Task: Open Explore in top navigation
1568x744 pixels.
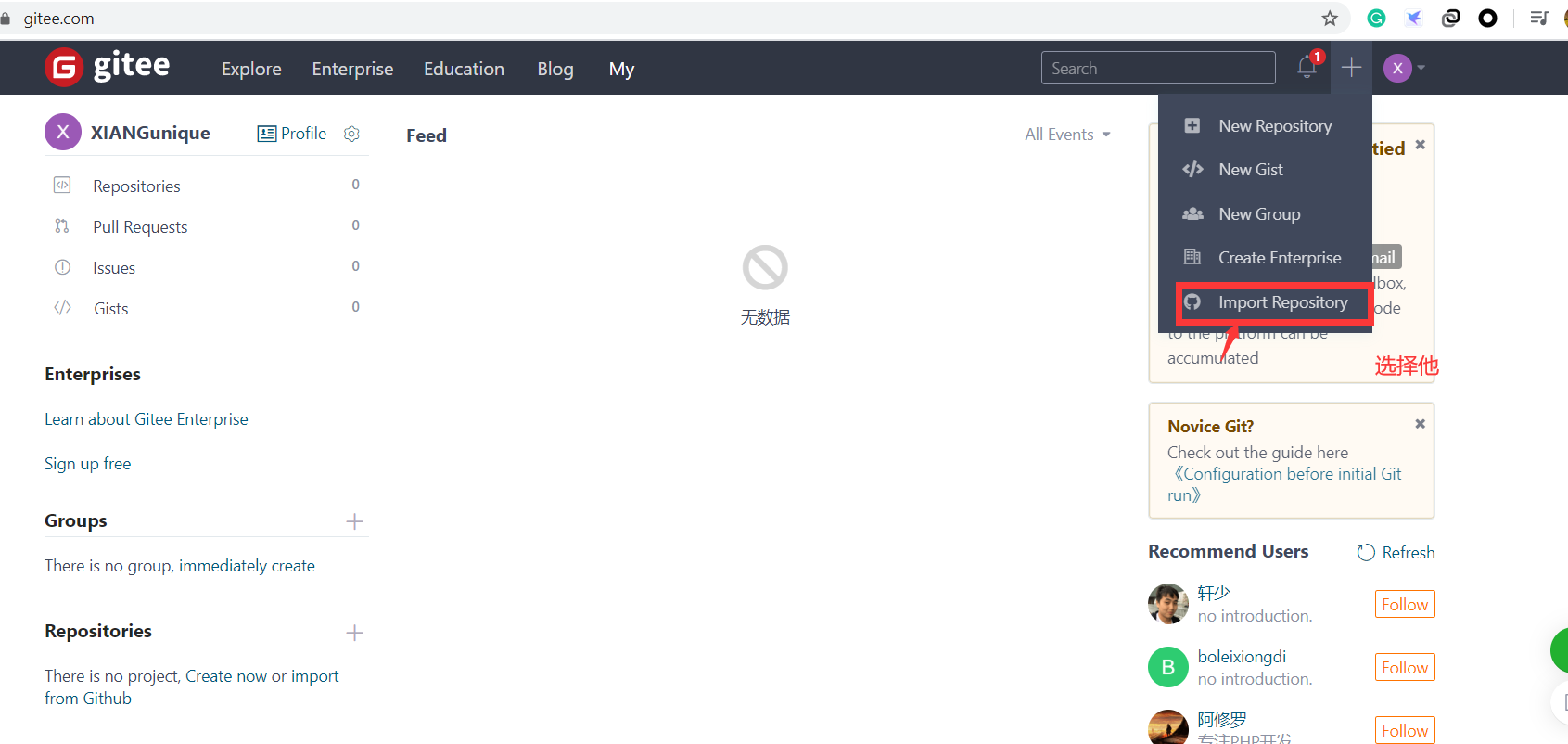Action: click(251, 69)
